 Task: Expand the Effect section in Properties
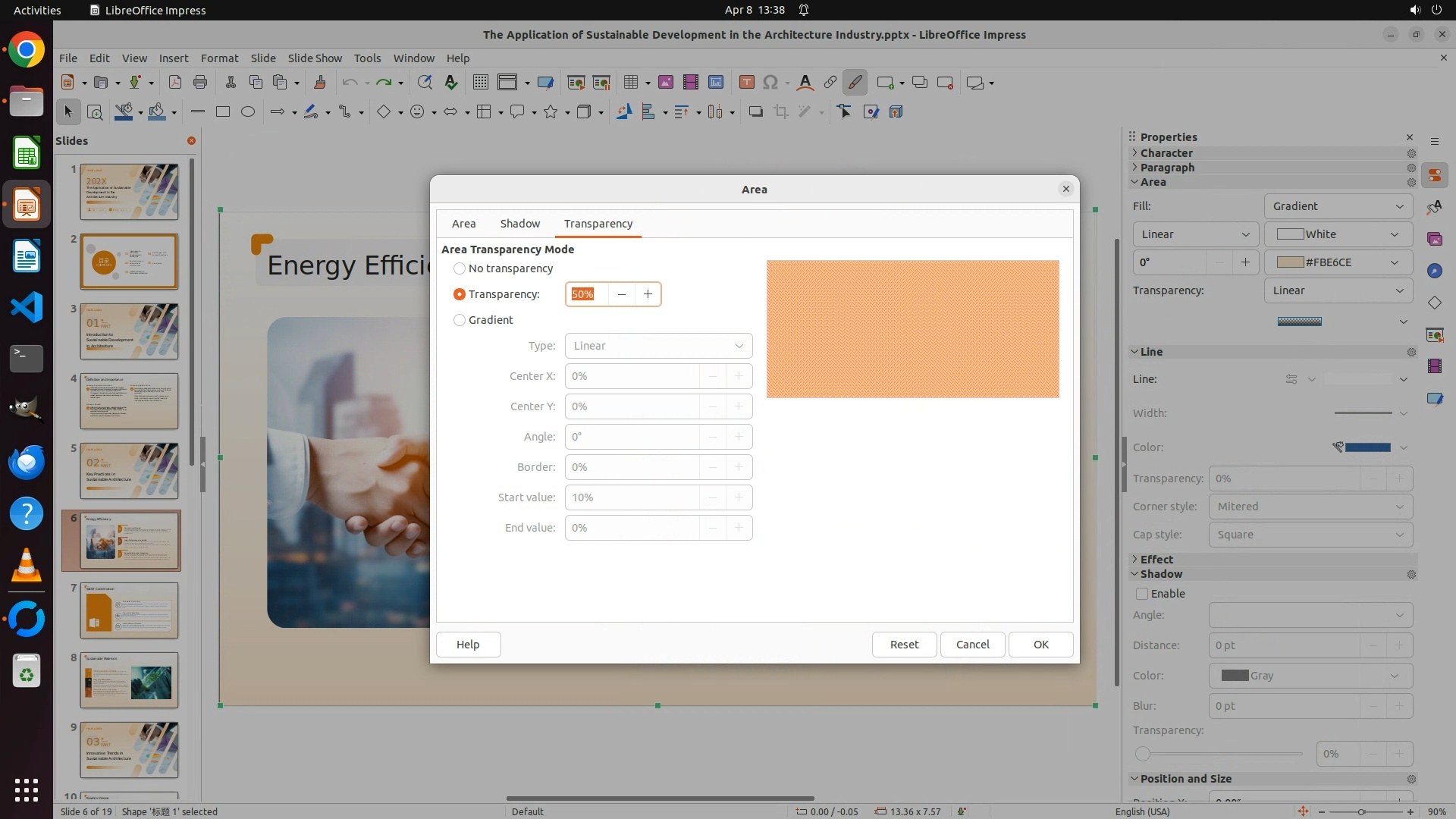(x=1156, y=559)
